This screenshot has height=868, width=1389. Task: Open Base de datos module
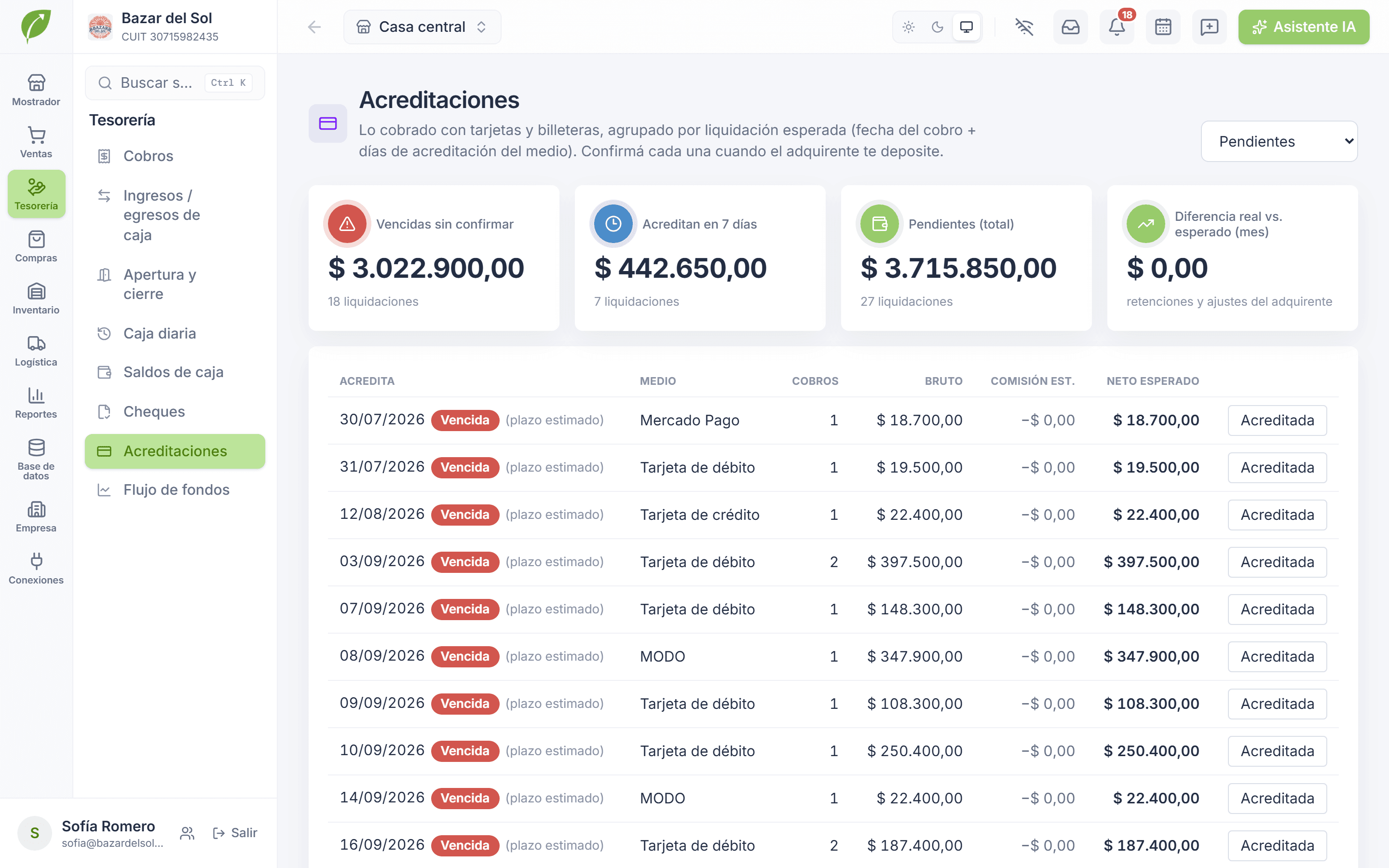(36, 459)
